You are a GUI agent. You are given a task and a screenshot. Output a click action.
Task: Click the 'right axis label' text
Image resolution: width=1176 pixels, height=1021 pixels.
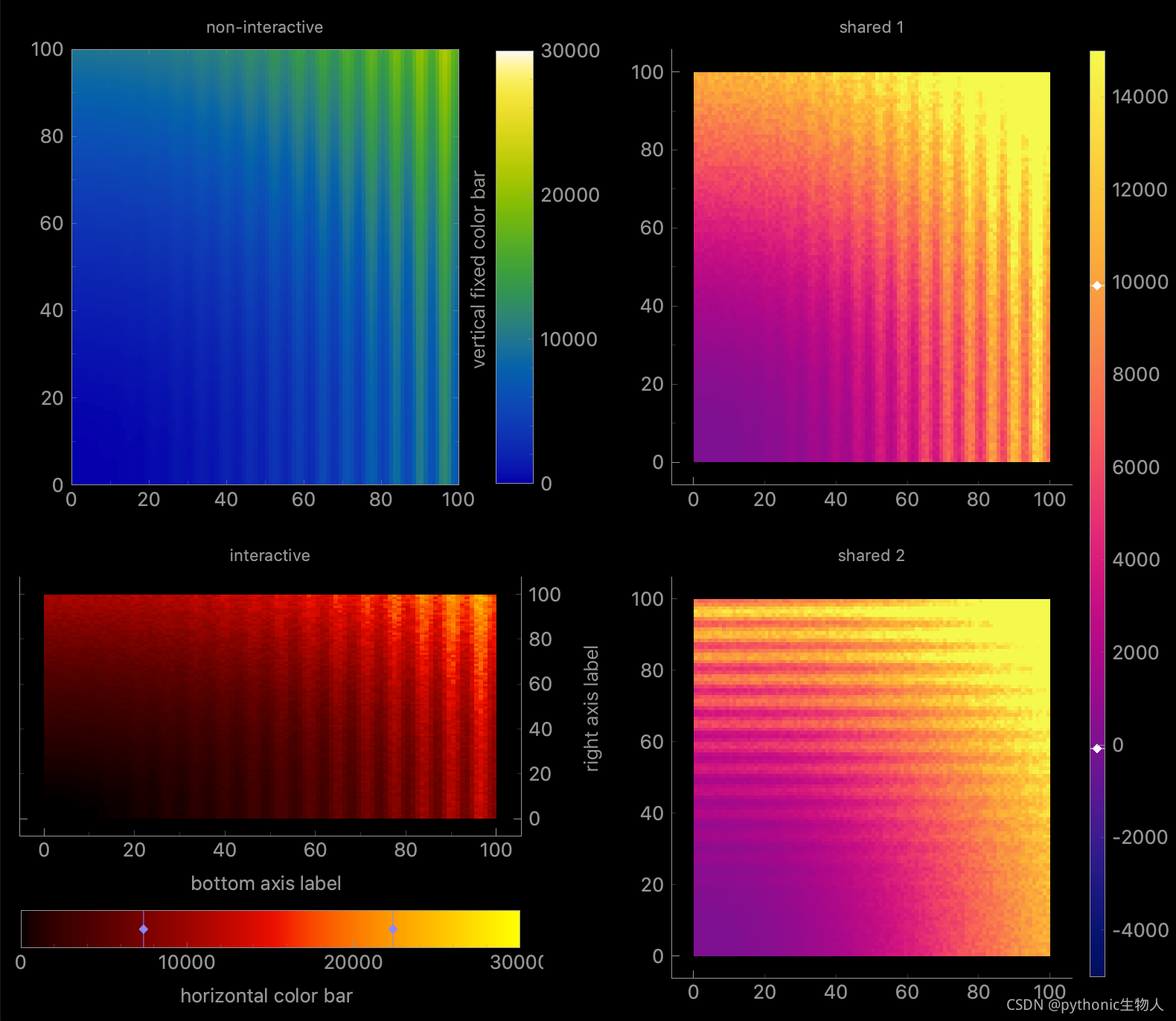point(591,708)
